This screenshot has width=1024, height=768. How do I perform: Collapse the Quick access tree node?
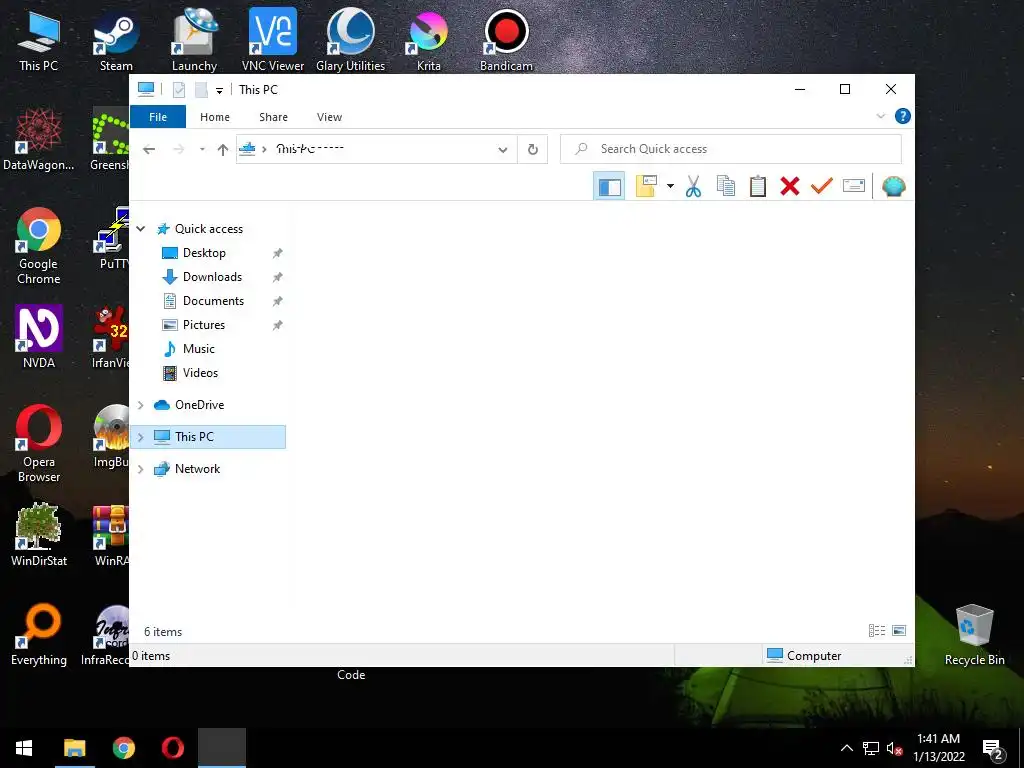(140, 229)
